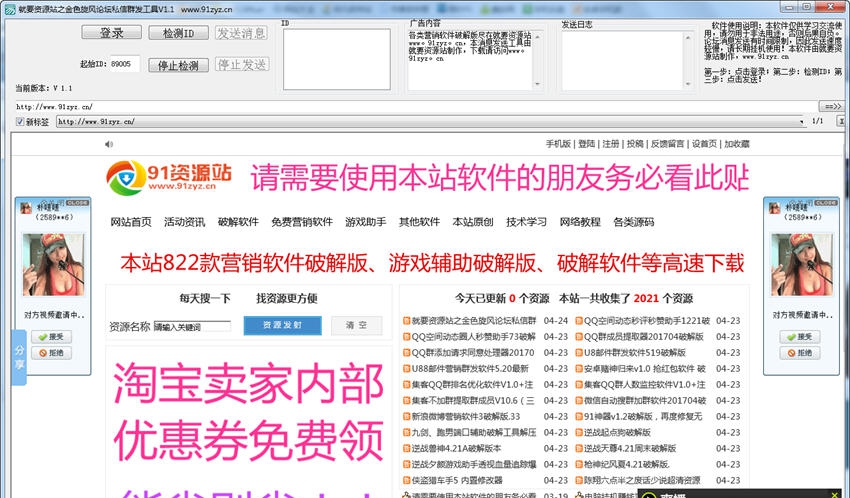850x498 pixels.
Task: Click the 发送消息 button
Action: click(x=241, y=33)
